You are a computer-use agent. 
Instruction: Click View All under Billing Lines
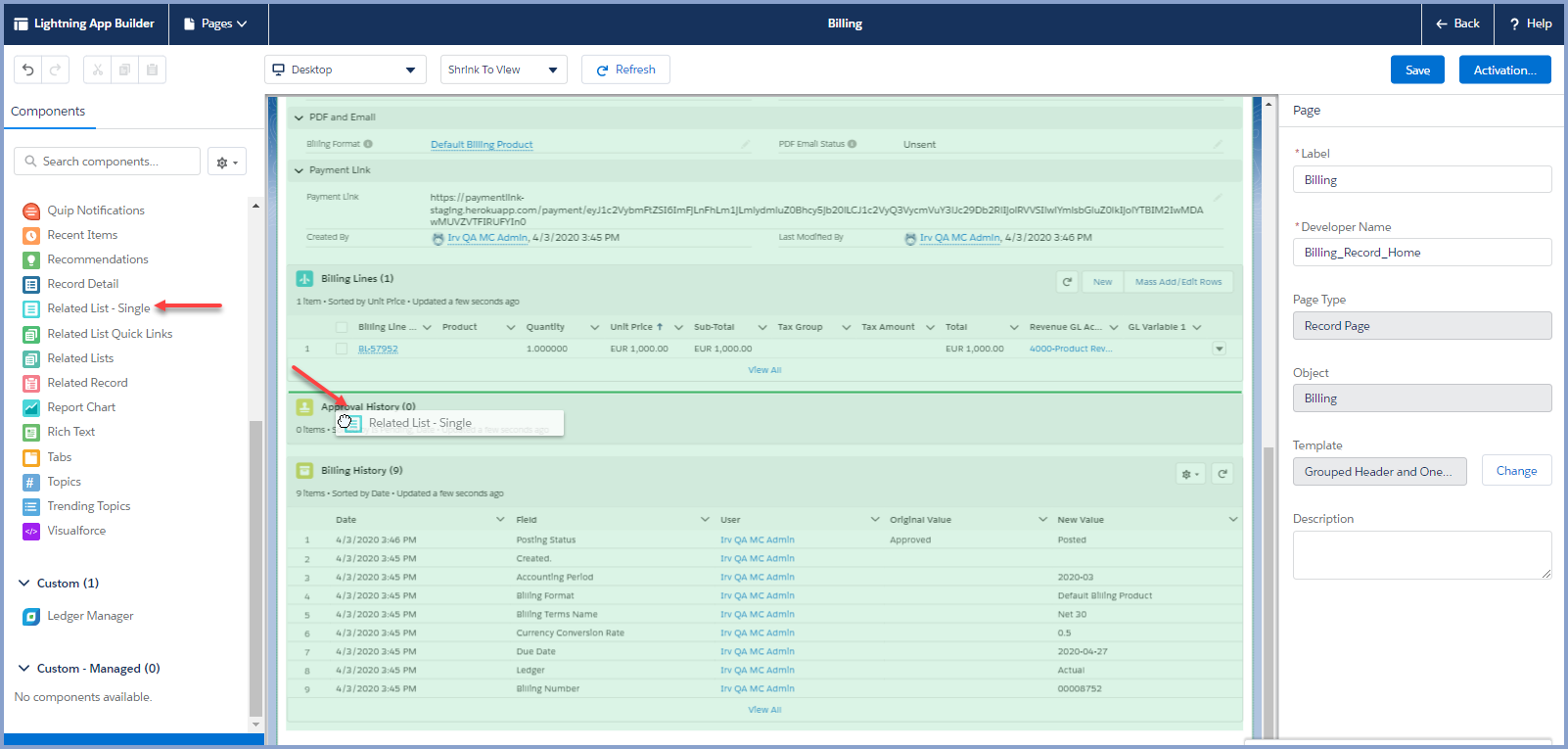point(764,370)
